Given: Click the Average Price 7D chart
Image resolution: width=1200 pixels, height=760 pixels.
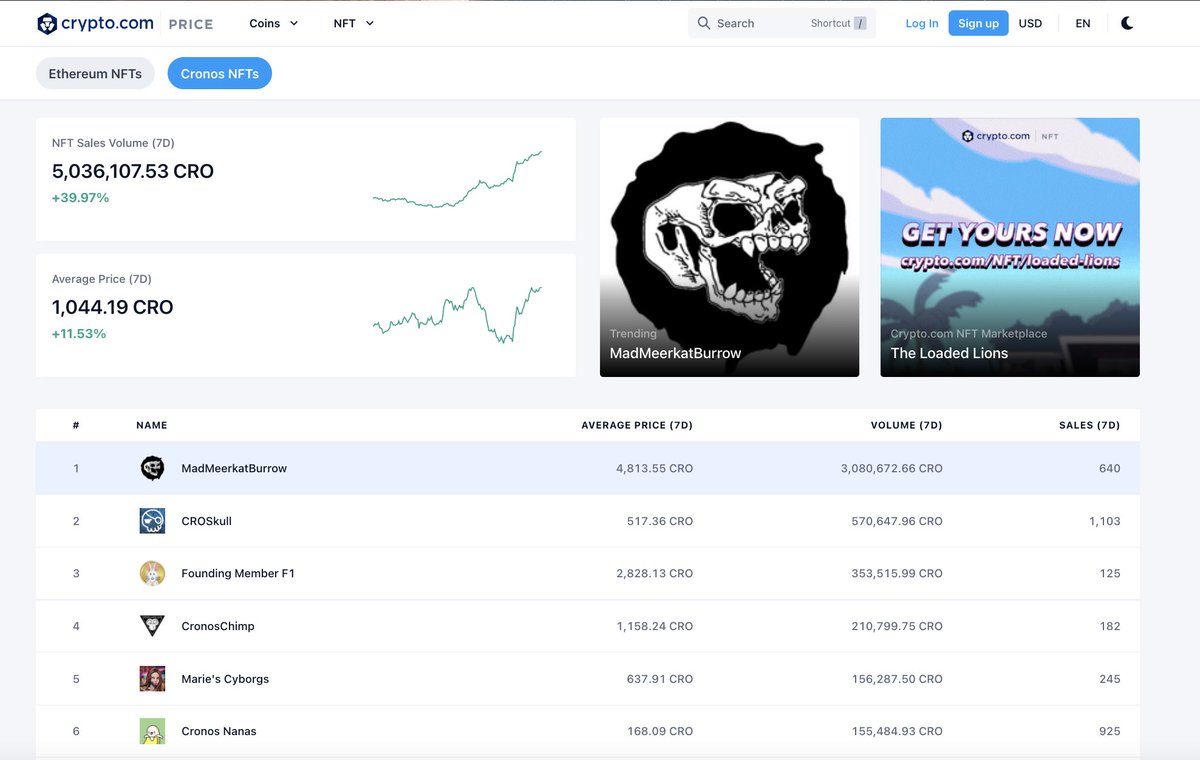Looking at the screenshot, I should [458, 315].
